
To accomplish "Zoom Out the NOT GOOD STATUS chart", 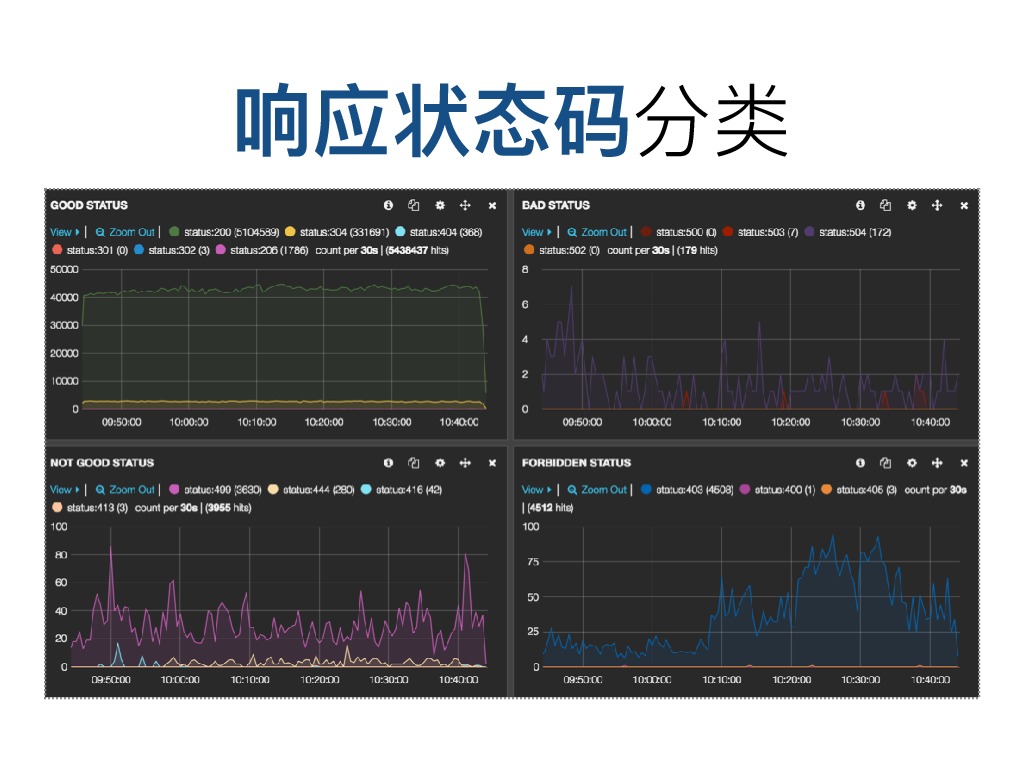I will 125,489.
